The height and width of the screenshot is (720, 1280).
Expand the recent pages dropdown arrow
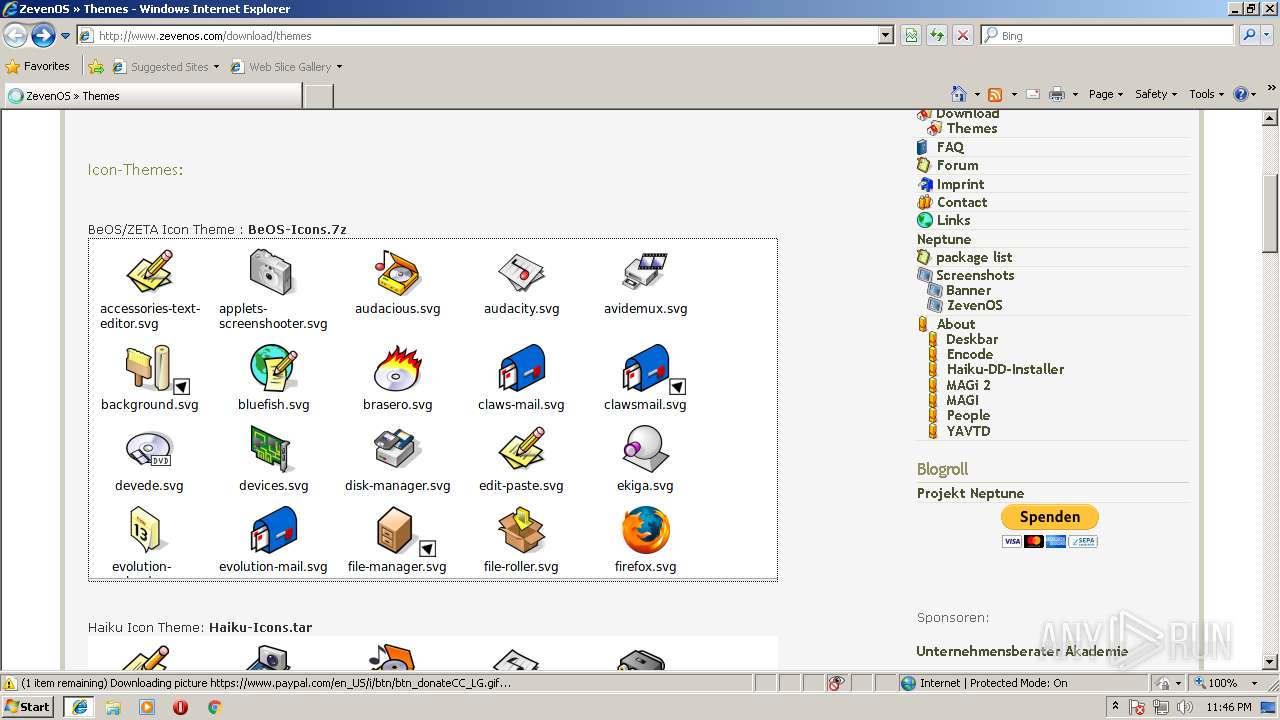point(66,36)
